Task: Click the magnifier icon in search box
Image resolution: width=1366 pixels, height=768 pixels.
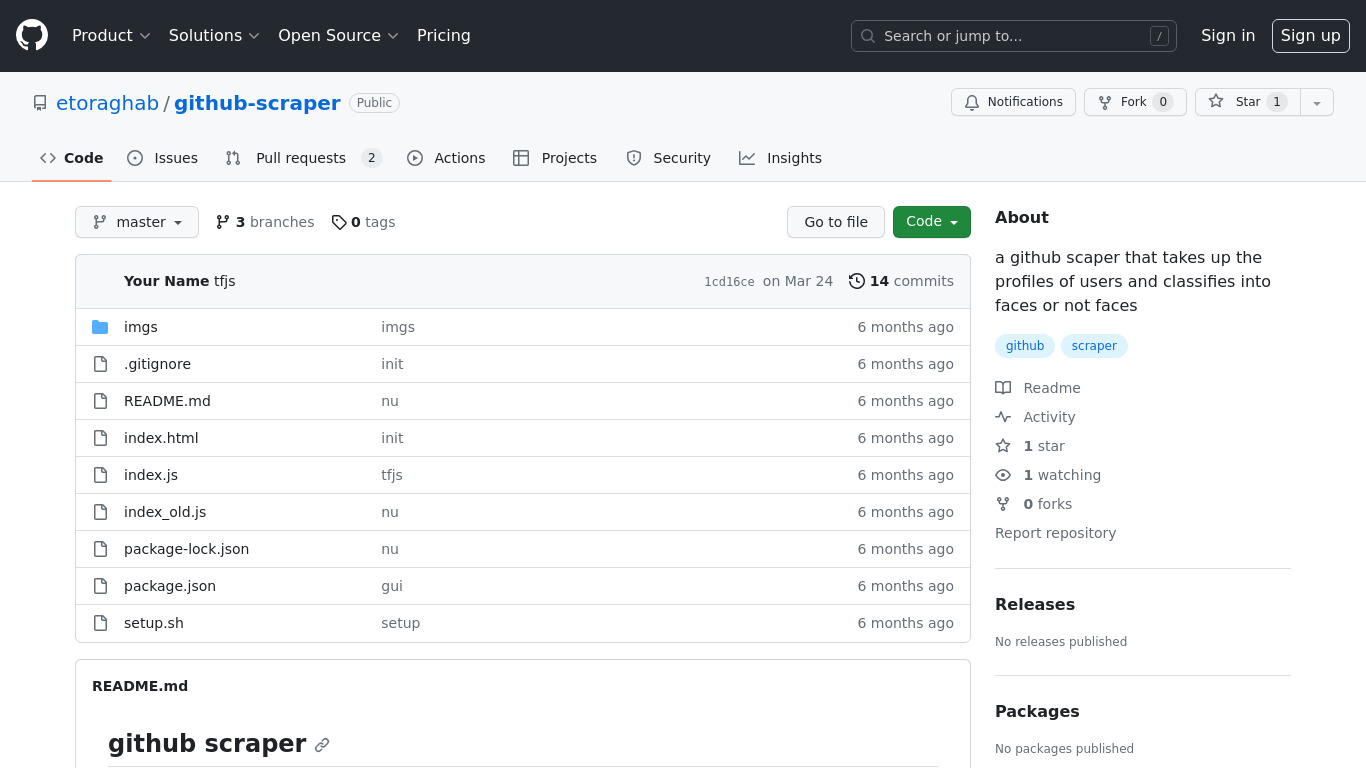Action: (x=868, y=36)
